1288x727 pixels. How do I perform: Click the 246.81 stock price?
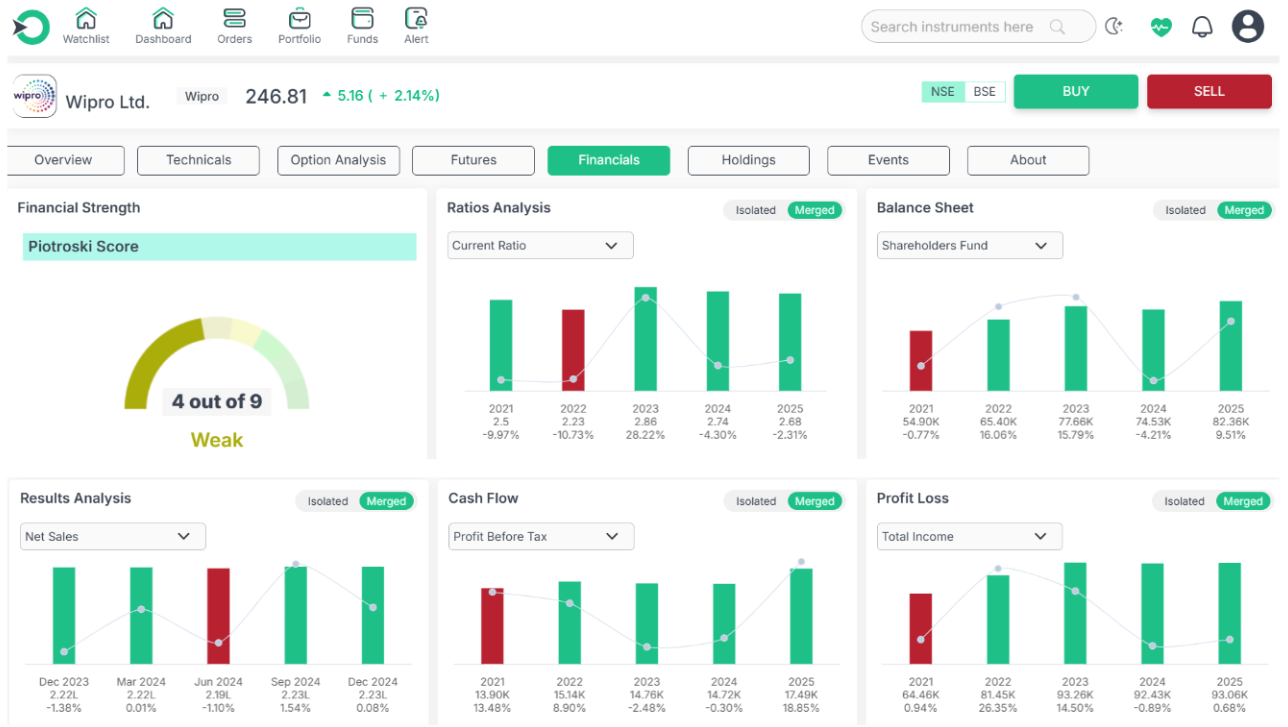pos(276,96)
